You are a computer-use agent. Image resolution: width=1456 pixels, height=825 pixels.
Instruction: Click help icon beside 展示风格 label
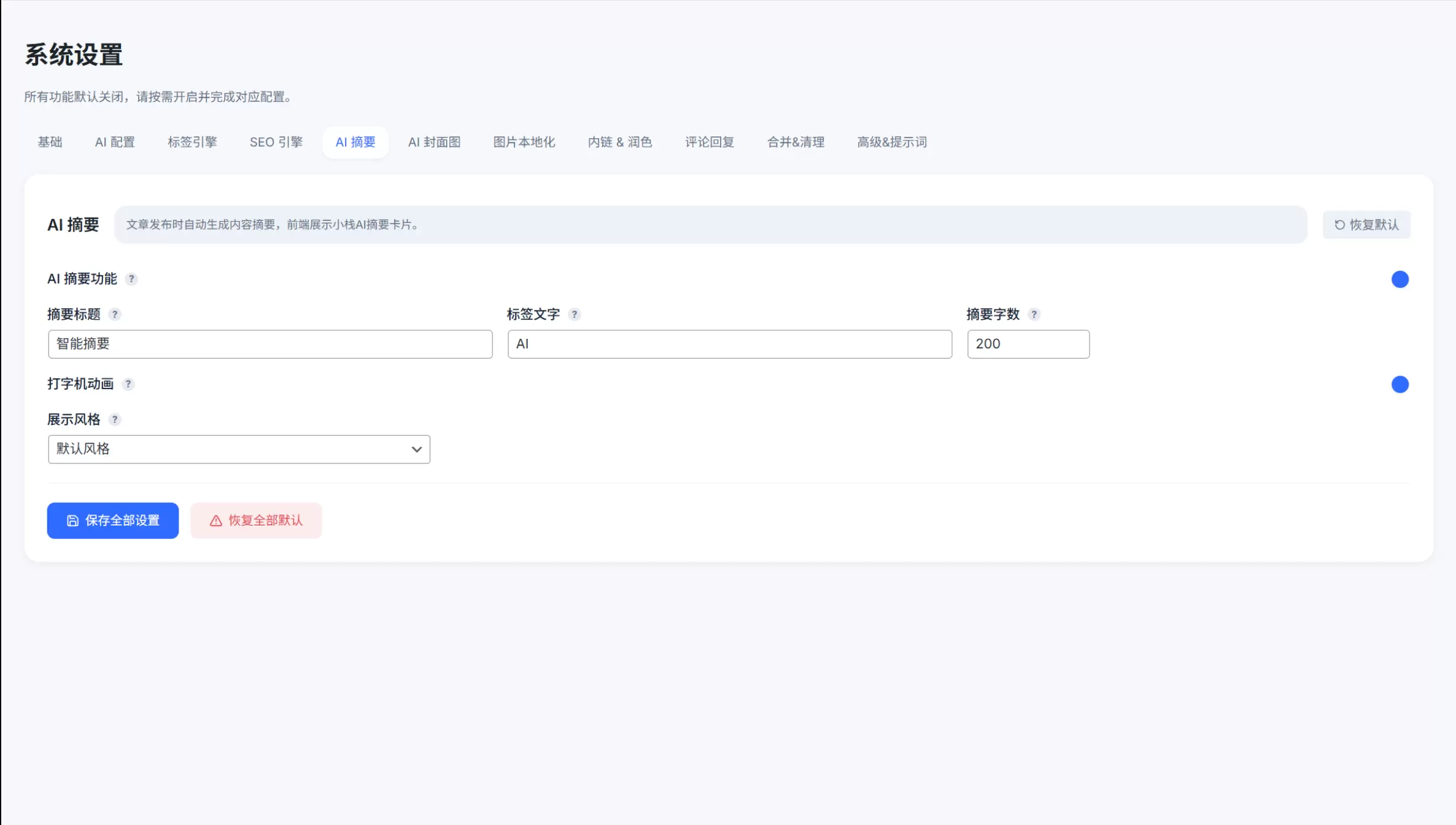[x=115, y=419]
